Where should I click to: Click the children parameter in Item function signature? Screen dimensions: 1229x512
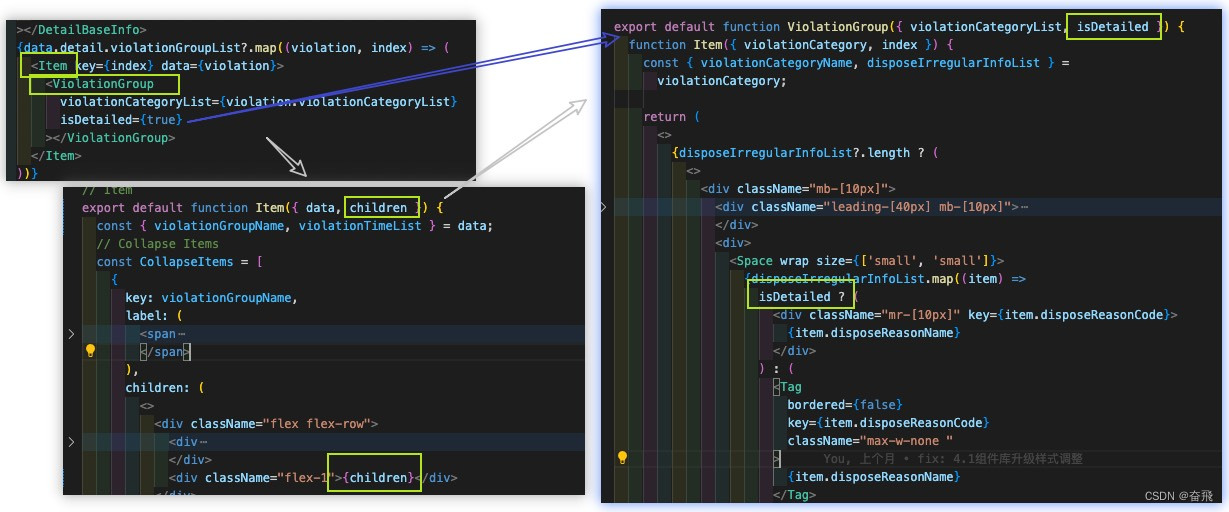pyautogui.click(x=379, y=207)
